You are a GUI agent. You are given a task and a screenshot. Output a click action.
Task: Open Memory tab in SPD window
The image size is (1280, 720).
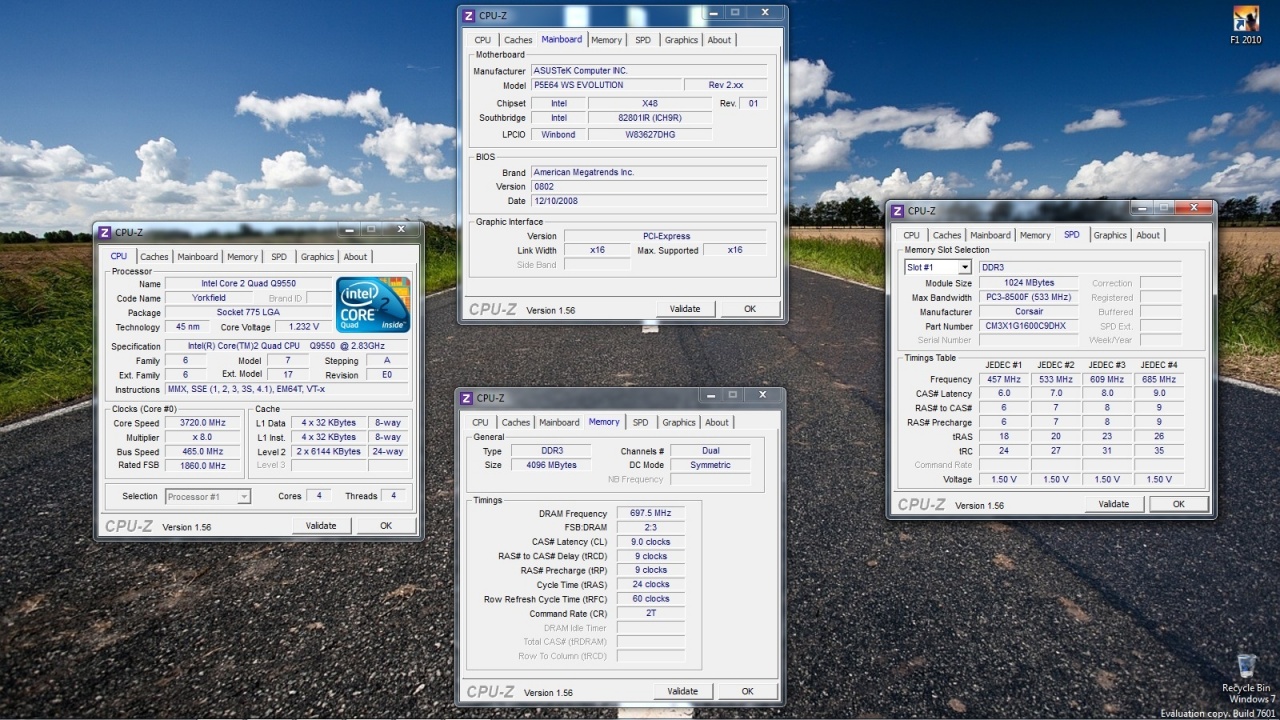click(x=1035, y=235)
